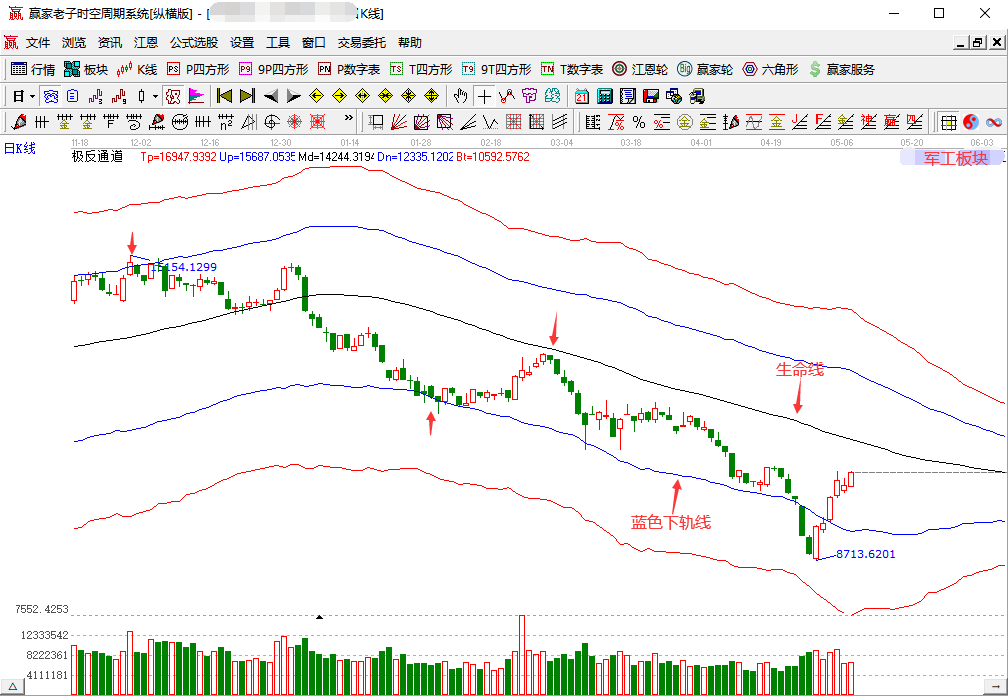
Task: Open the 窗口 menu
Action: [x=314, y=42]
